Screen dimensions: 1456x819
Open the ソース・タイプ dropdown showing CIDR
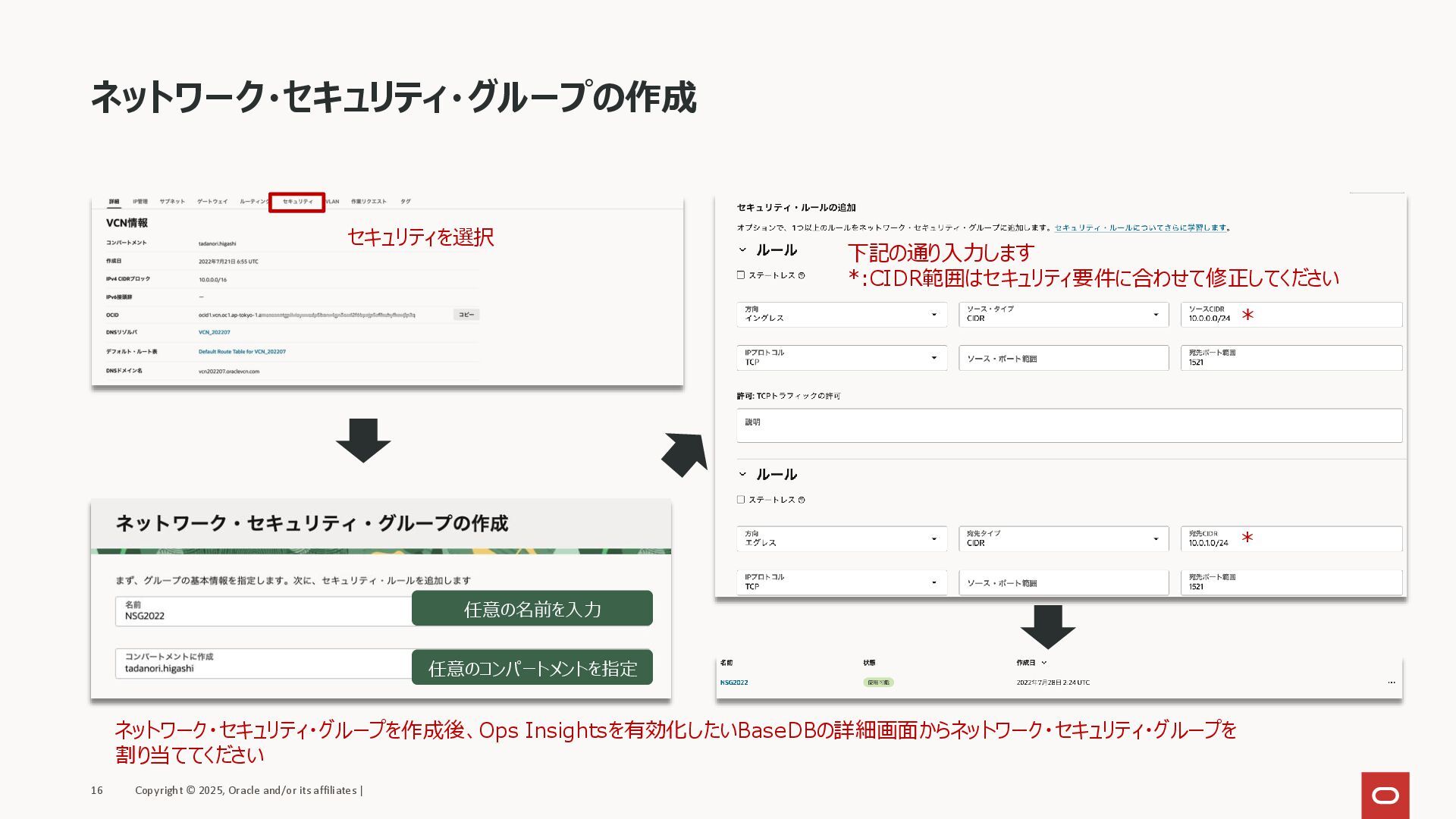(1063, 315)
